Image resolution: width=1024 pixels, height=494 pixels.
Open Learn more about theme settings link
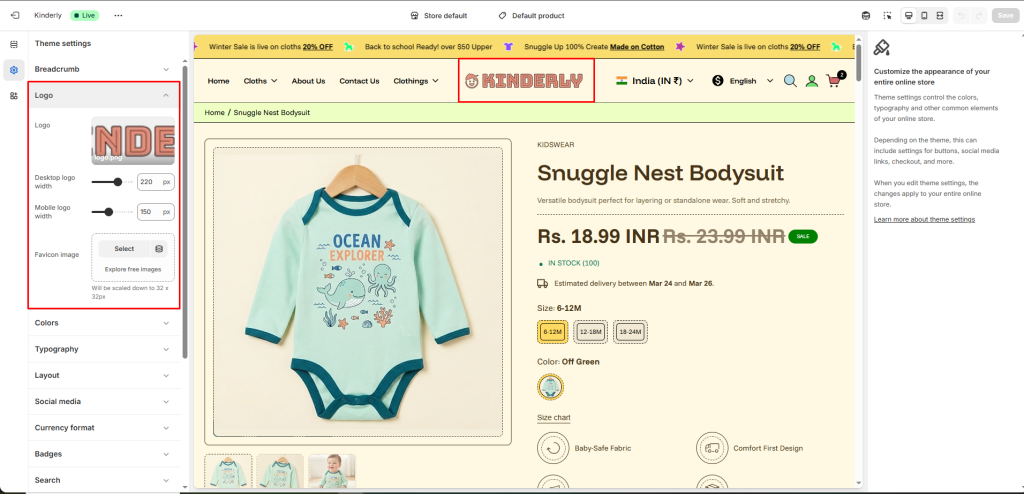pyautogui.click(x=924, y=219)
